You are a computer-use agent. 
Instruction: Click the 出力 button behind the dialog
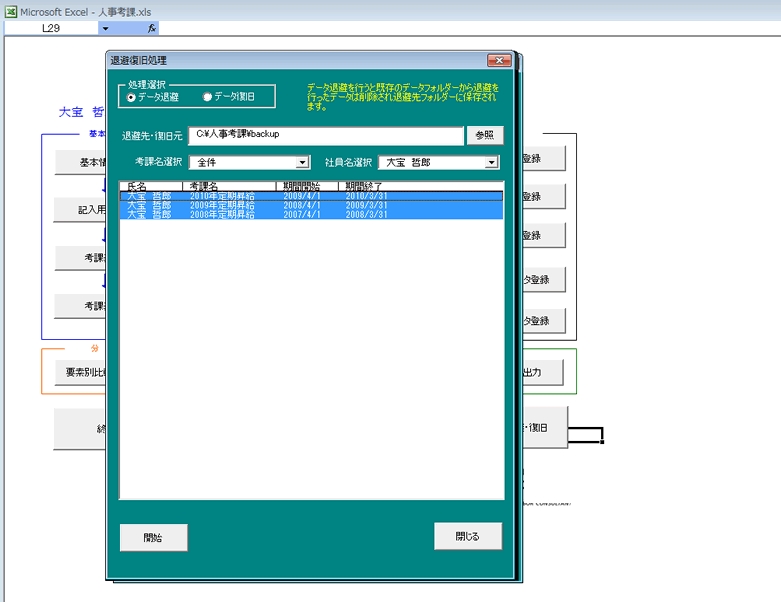[x=542, y=372]
